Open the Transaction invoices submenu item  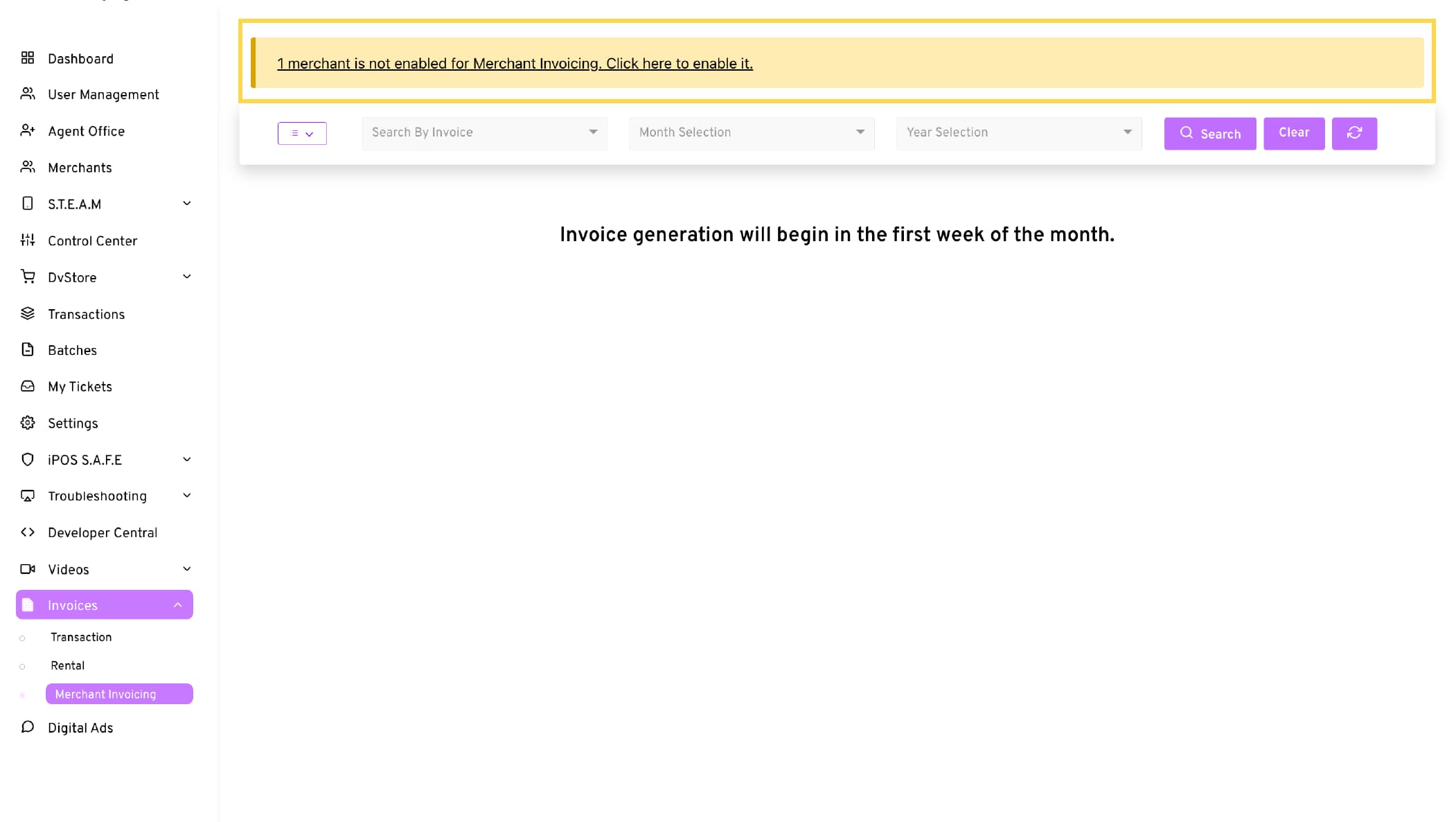coord(81,637)
